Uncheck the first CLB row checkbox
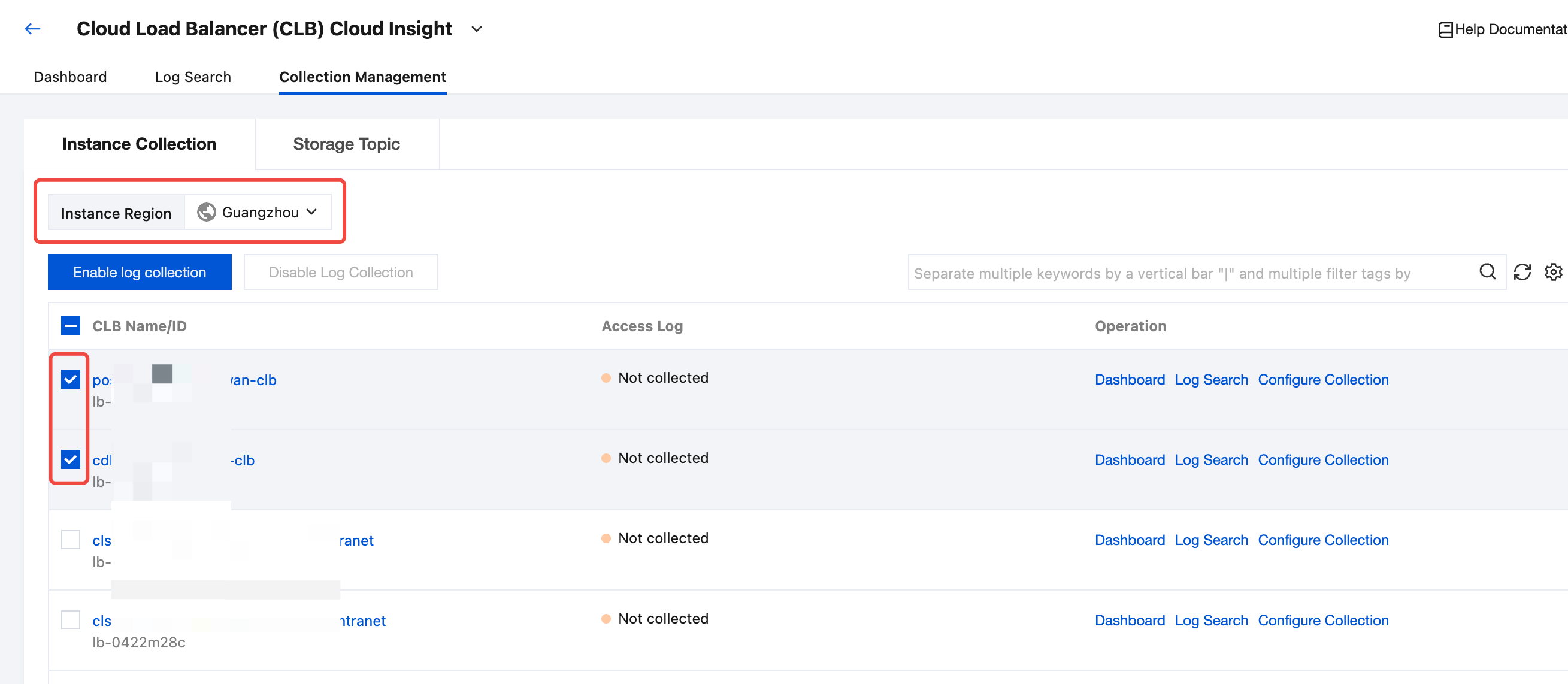Viewport: 1568px width, 684px height. tap(71, 379)
